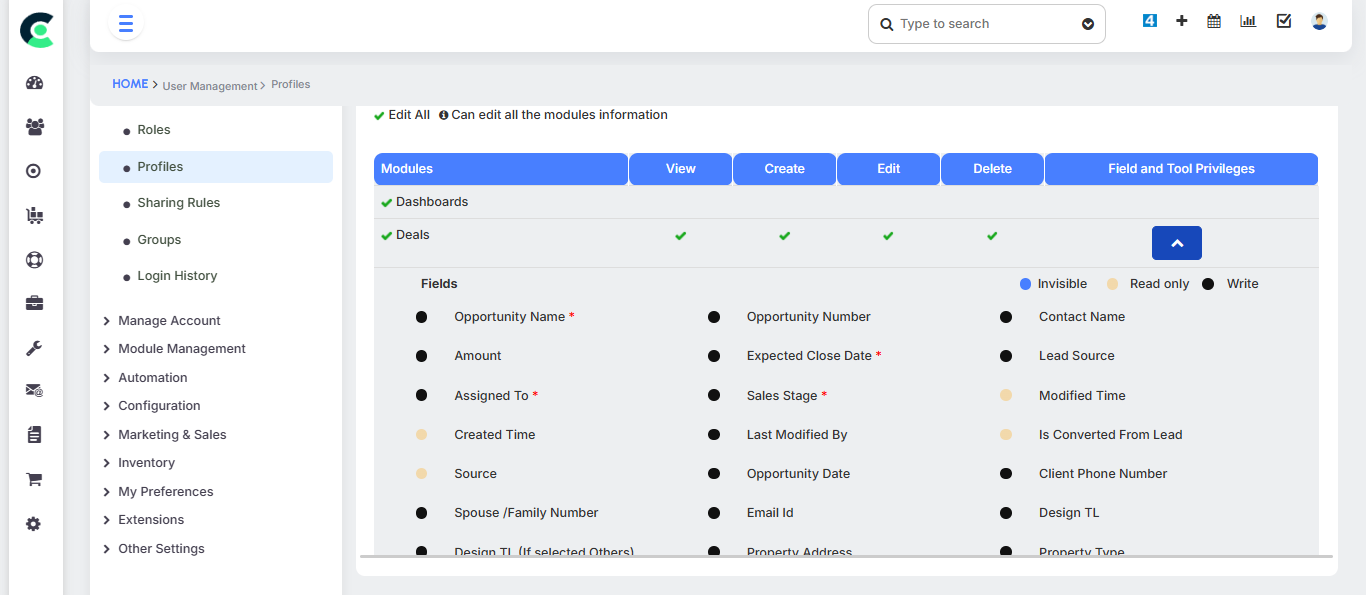Go to the HOME breadcrumb link
The height and width of the screenshot is (595, 1366).
(130, 84)
